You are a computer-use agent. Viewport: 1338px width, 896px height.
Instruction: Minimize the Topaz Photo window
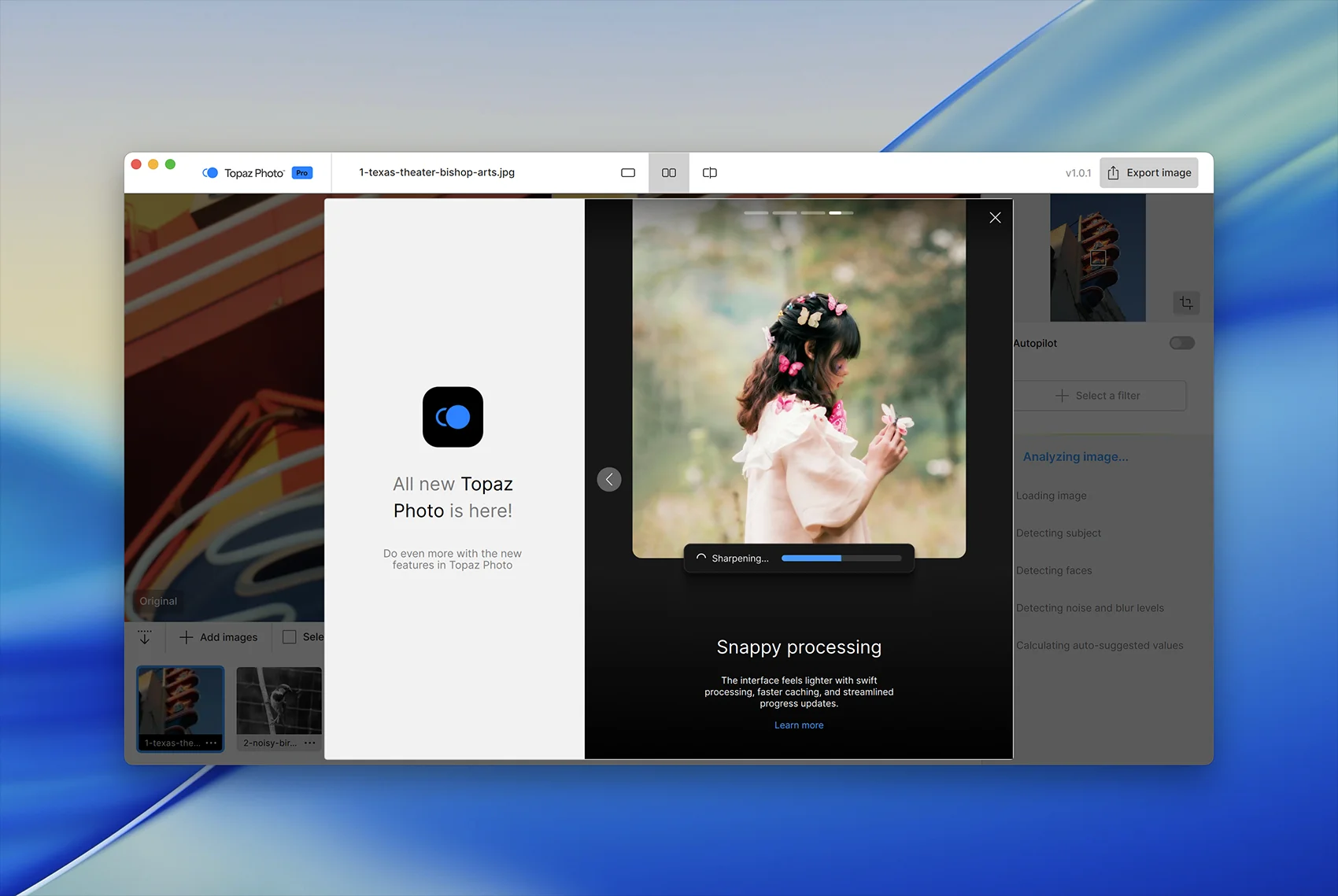pyautogui.click(x=153, y=164)
